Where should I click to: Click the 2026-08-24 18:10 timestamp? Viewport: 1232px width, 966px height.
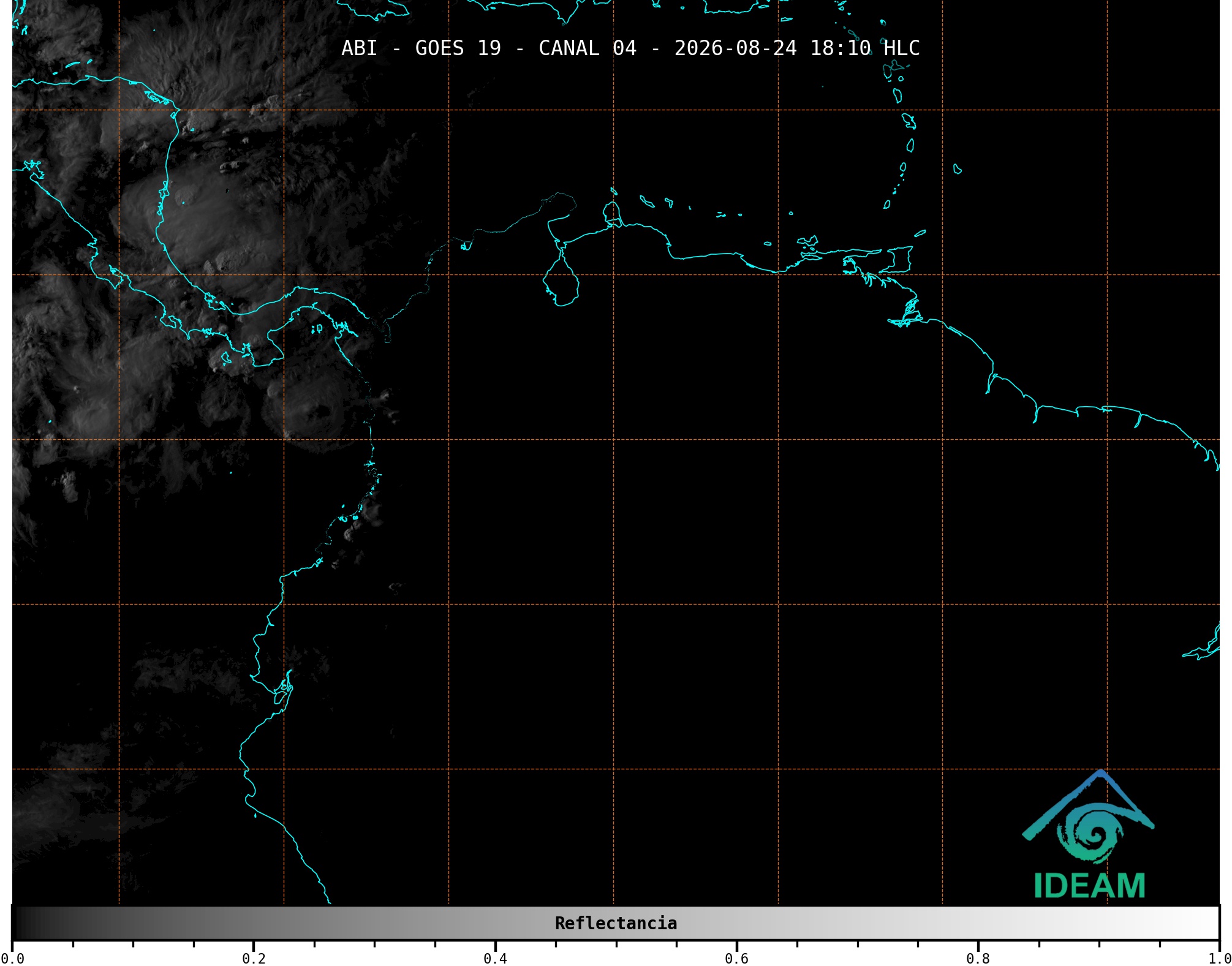[x=773, y=48]
